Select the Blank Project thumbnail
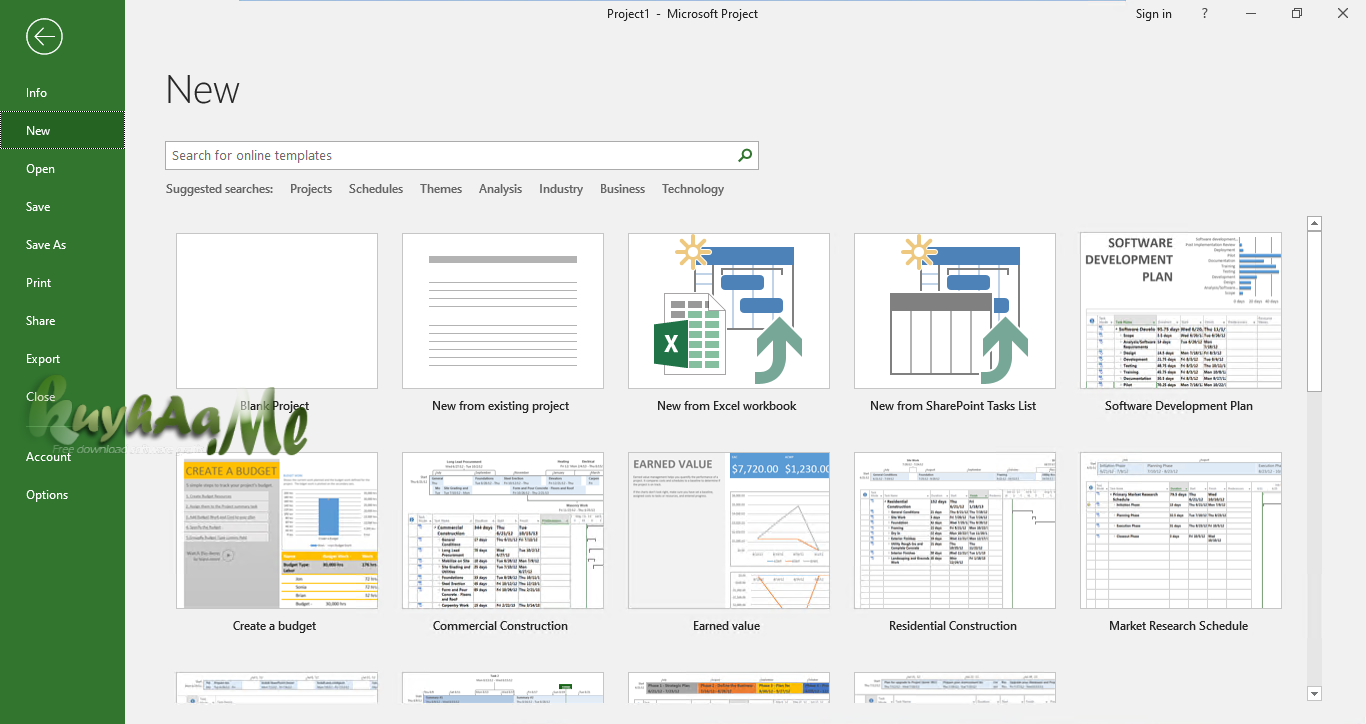This screenshot has height=724, width=1366. click(277, 311)
